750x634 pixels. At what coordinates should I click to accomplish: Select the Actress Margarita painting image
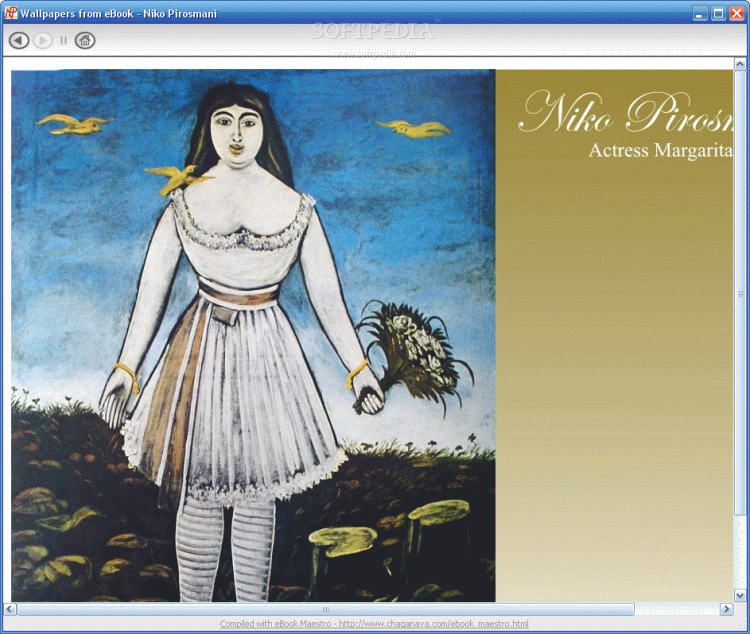(x=253, y=335)
